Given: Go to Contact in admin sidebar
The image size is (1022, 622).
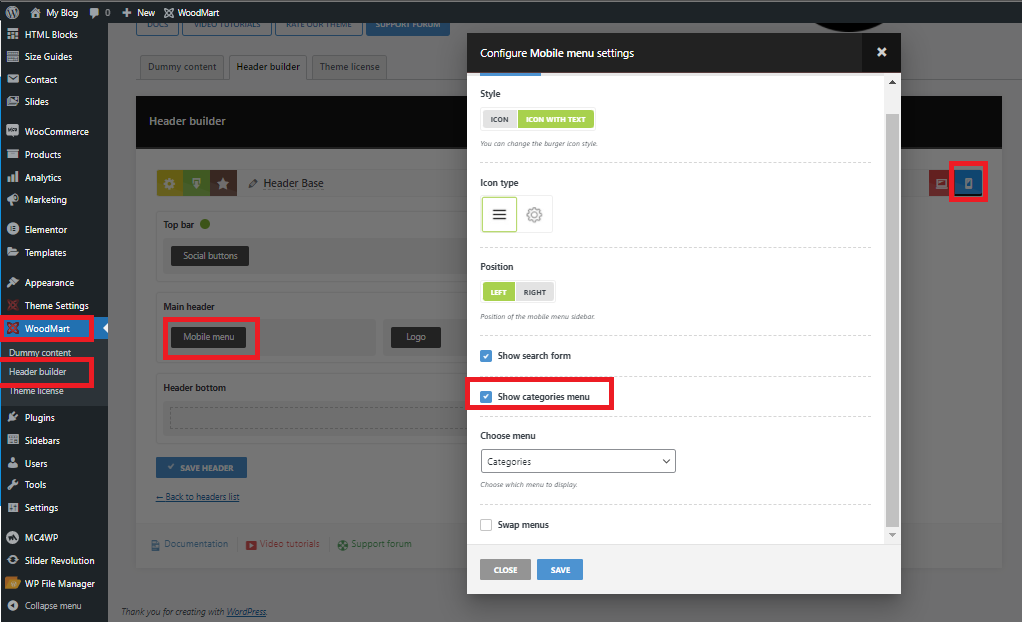Looking at the screenshot, I should 41,80.
